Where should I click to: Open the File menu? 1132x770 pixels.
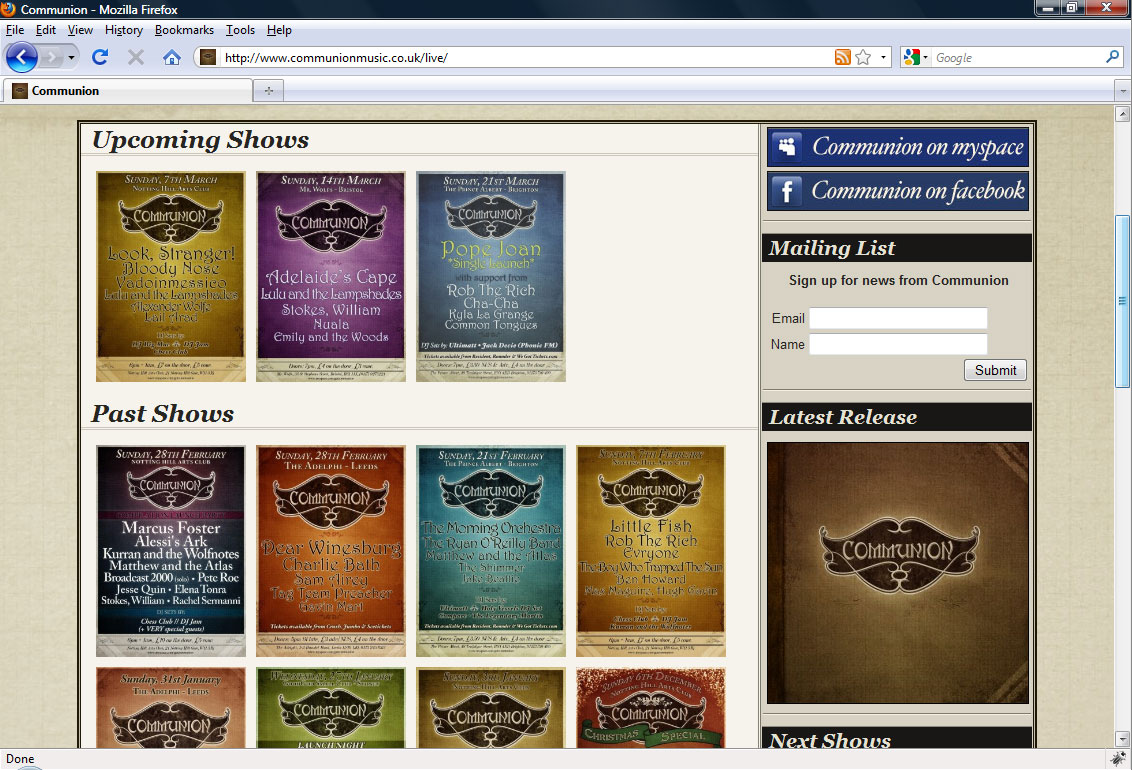[14, 30]
